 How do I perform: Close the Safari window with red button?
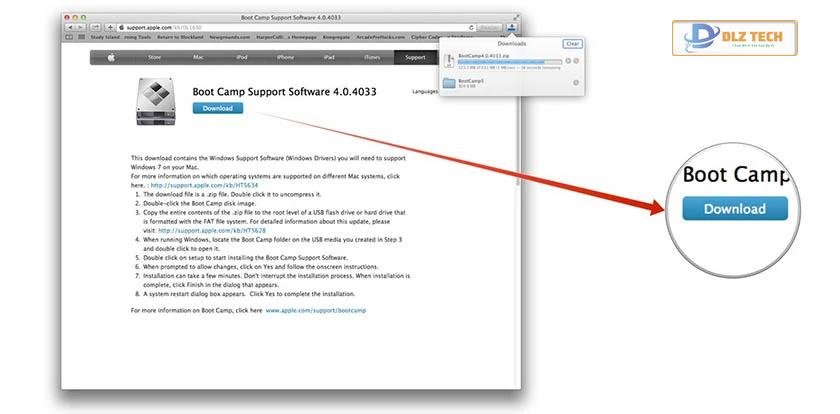(x=67, y=18)
